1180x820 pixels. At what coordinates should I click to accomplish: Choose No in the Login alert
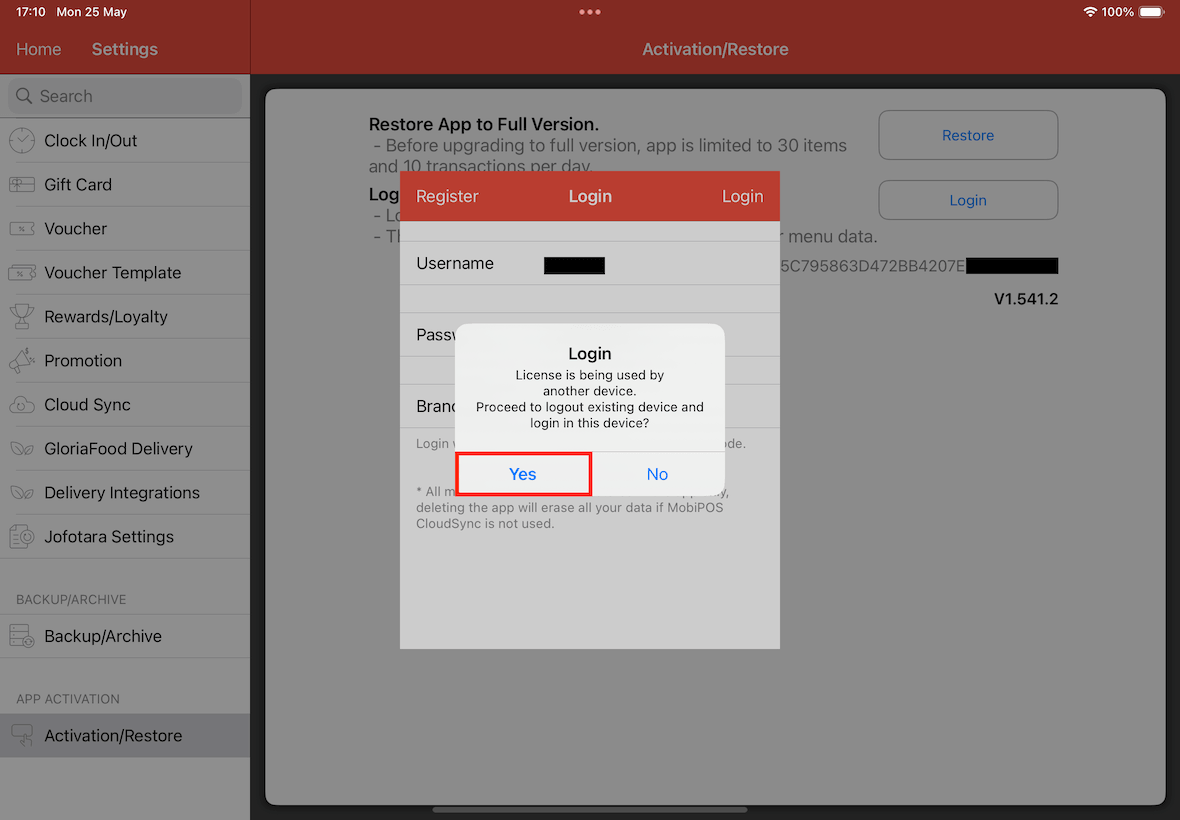[x=658, y=474]
